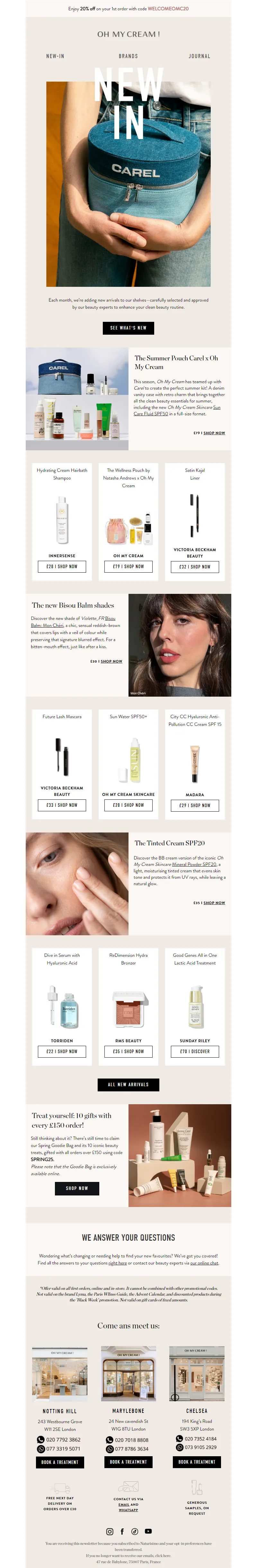
Task: Click the Chelsea store photo
Action: (x=197, y=1374)
